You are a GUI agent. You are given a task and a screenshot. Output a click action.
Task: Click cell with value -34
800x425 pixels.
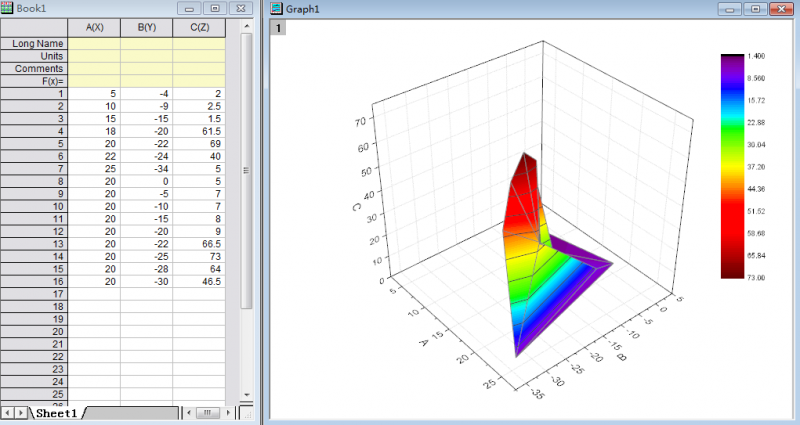147,169
